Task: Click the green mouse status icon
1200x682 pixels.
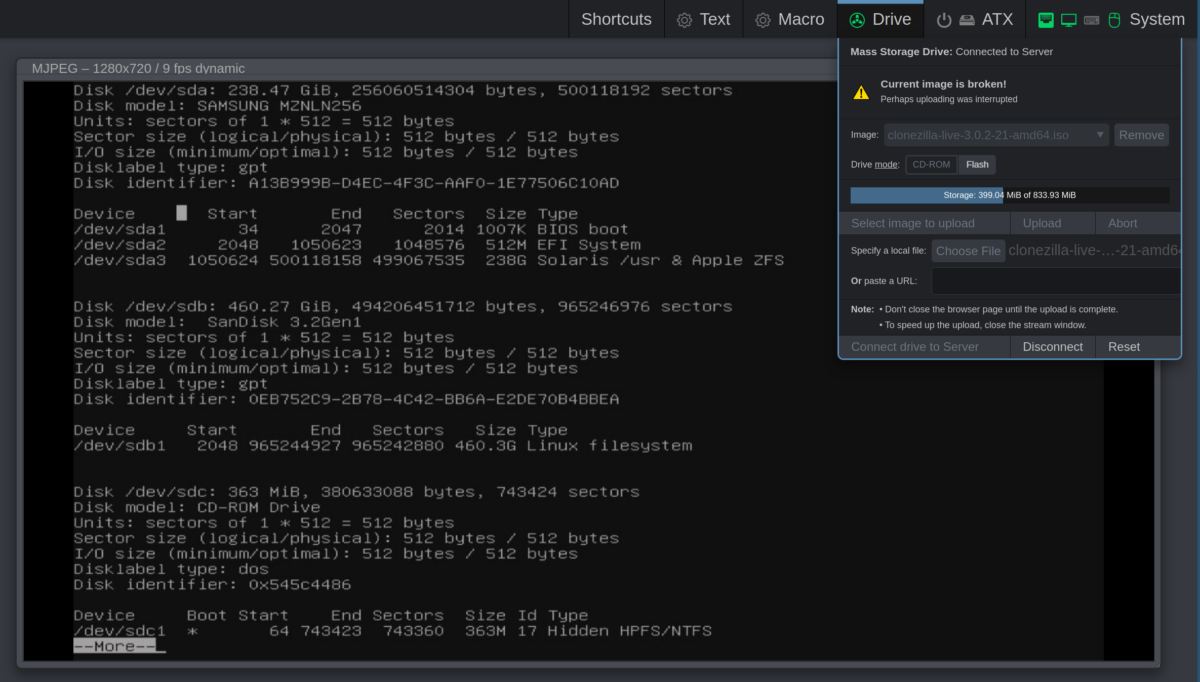Action: pos(1115,20)
